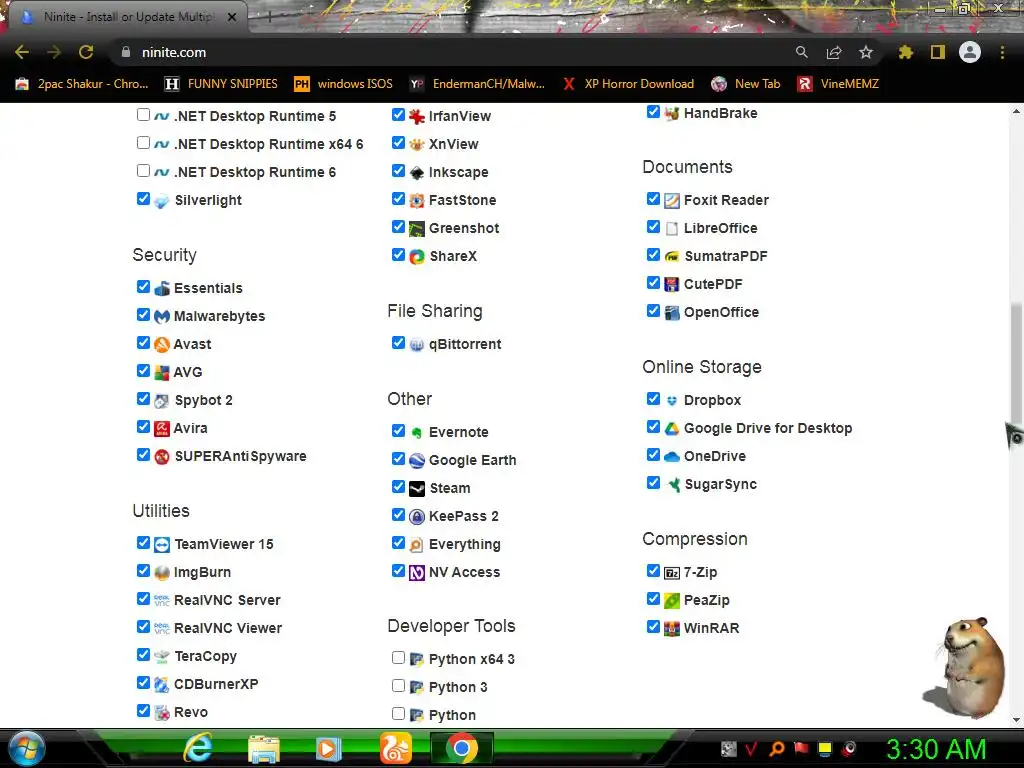The image size is (1024, 768).
Task: Tick the Python 3 checkbox
Action: [x=398, y=686]
